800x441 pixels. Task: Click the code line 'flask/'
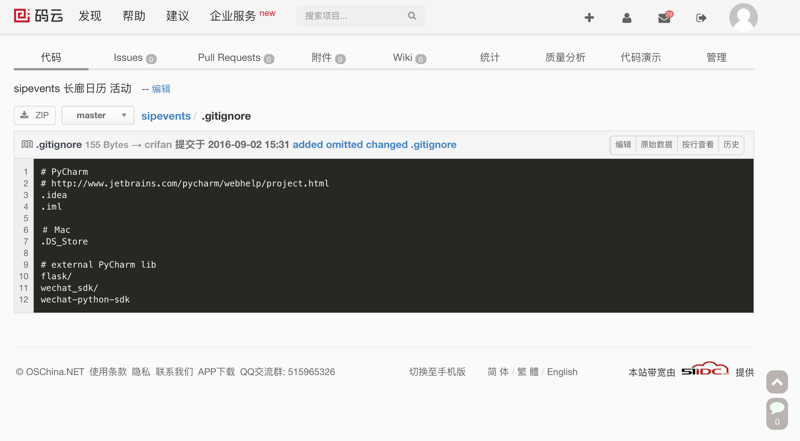point(56,276)
